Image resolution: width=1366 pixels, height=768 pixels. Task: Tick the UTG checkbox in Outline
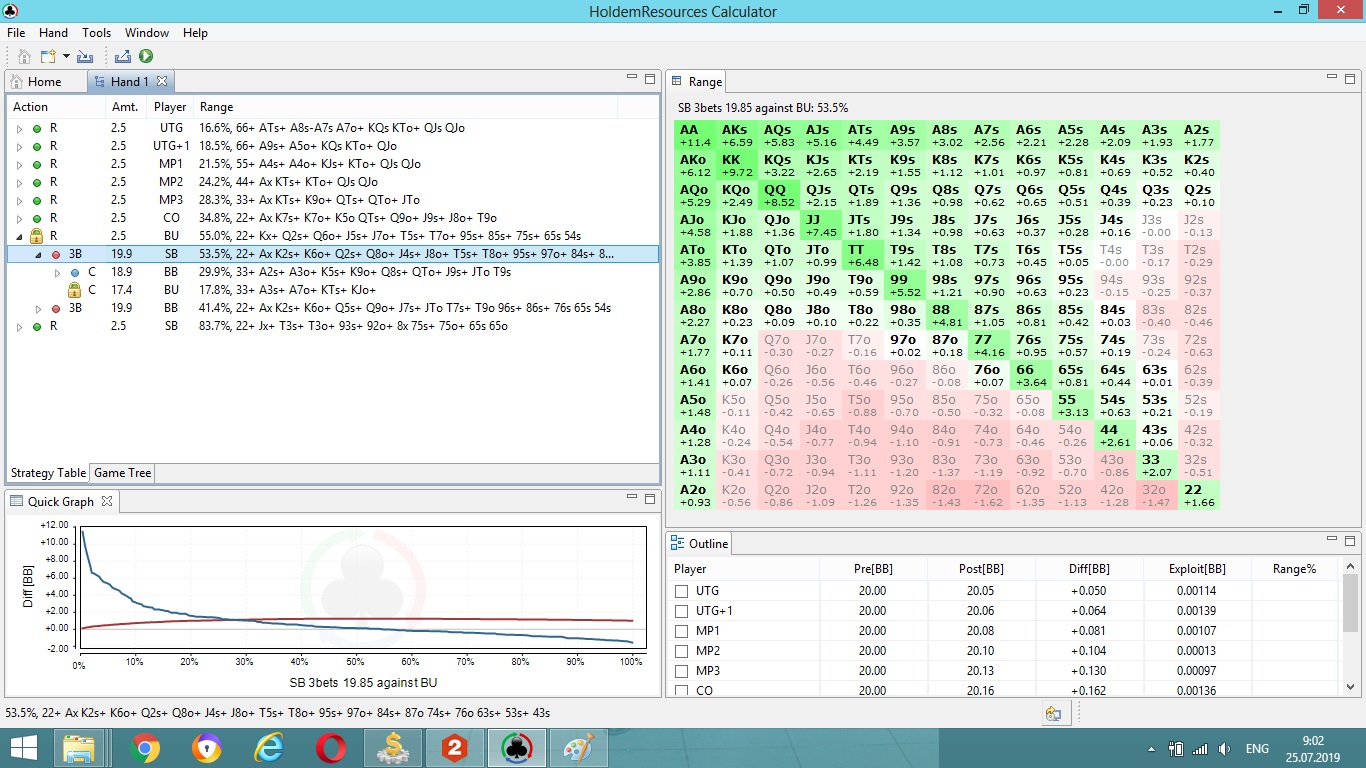click(682, 591)
